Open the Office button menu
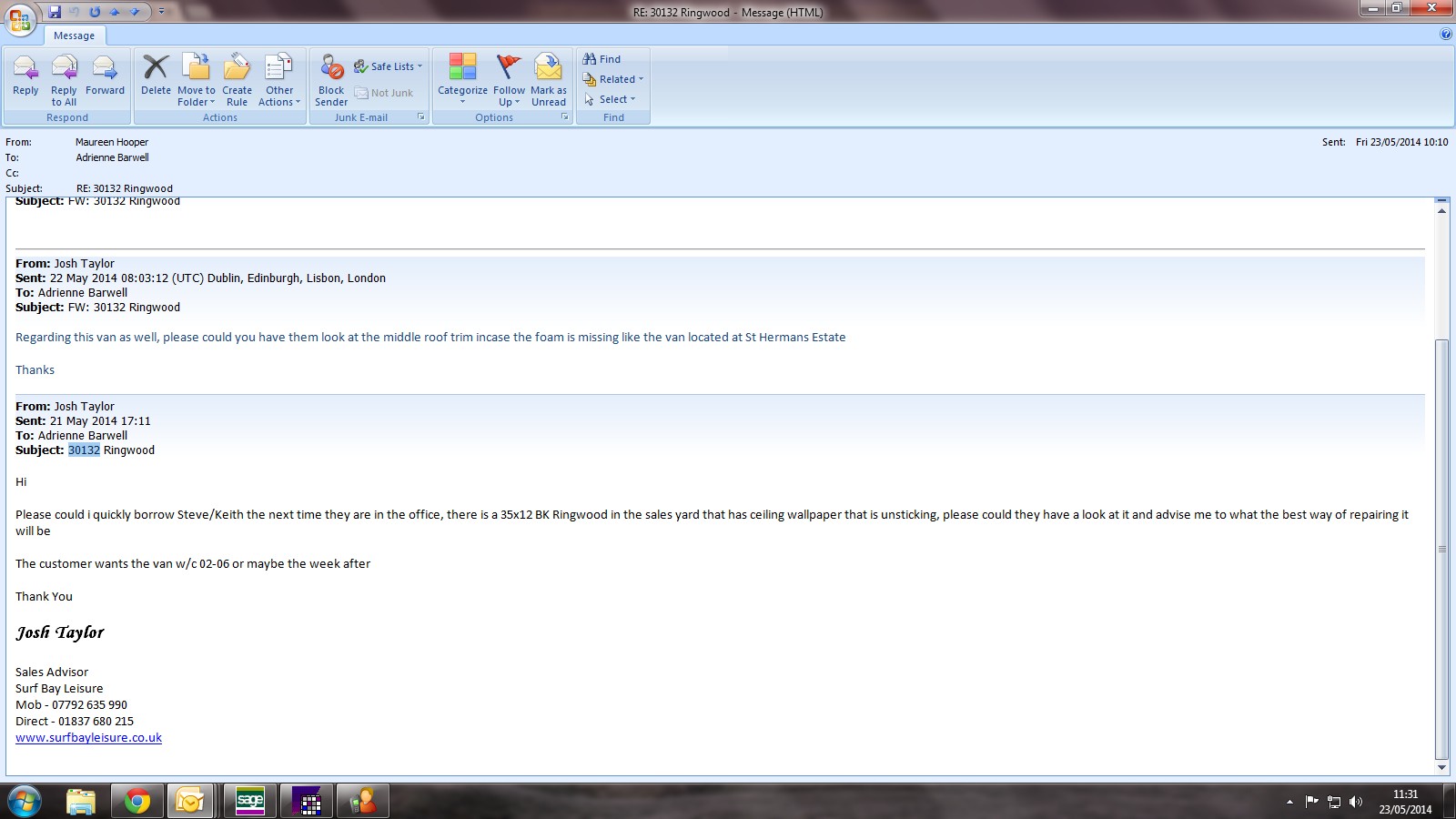The width and height of the screenshot is (1456, 819). click(x=20, y=18)
